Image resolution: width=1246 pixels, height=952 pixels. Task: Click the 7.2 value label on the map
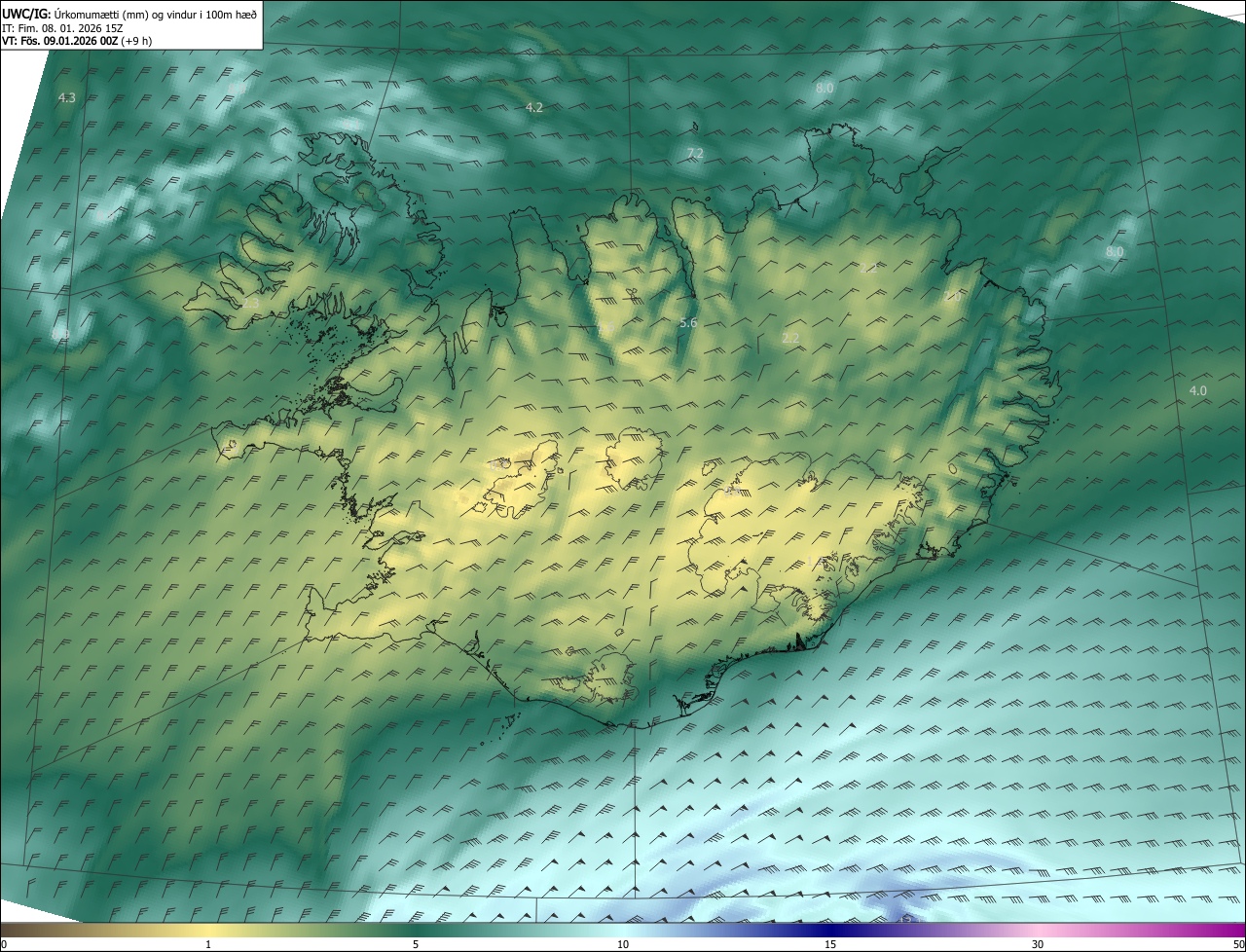[x=695, y=154]
